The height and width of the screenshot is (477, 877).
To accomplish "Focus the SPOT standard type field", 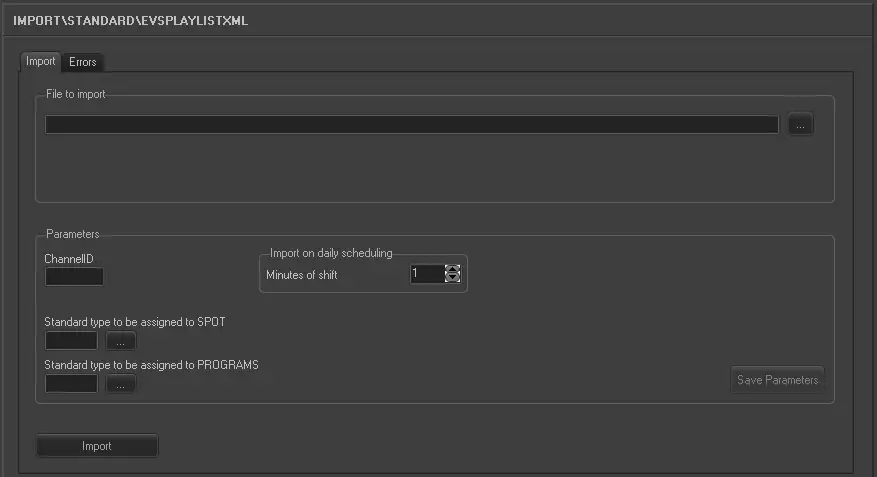I will coord(71,342).
